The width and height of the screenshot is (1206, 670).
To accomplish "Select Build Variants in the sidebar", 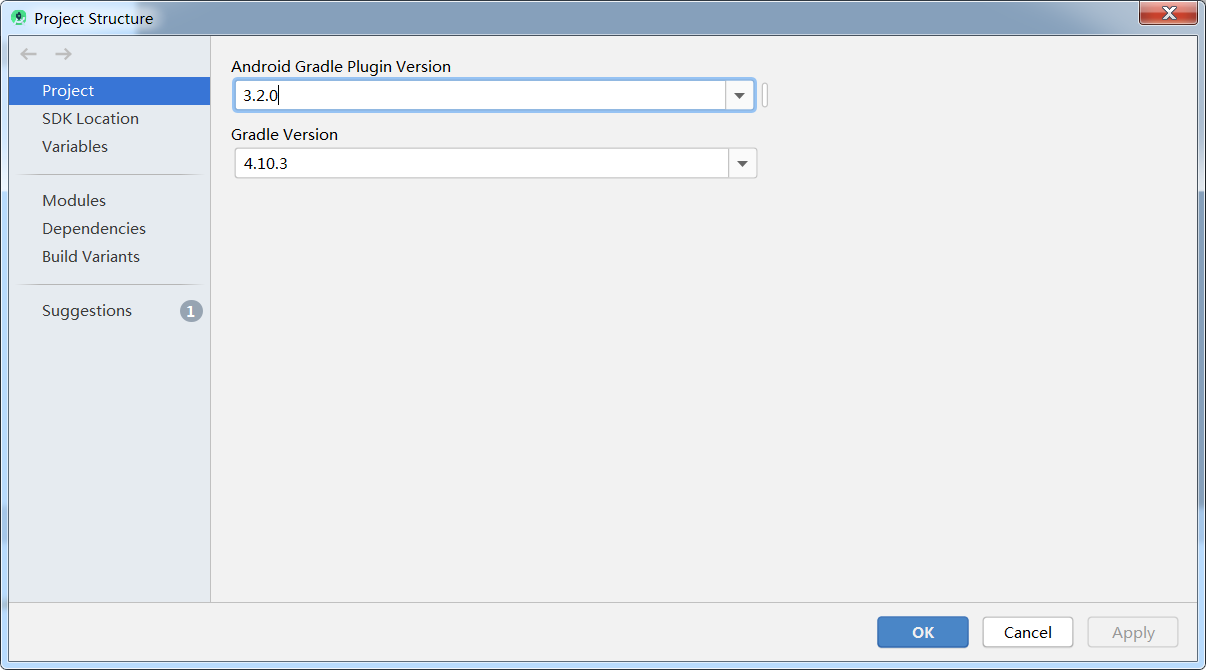I will pyautogui.click(x=90, y=256).
